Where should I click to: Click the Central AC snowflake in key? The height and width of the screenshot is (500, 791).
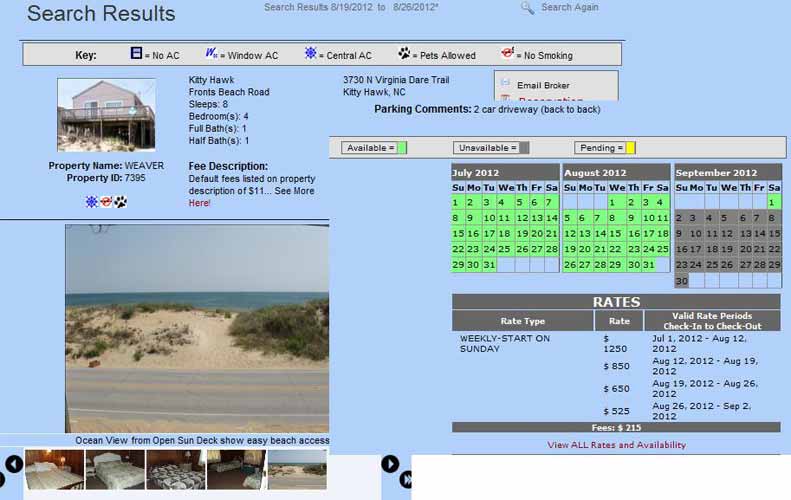(x=311, y=54)
